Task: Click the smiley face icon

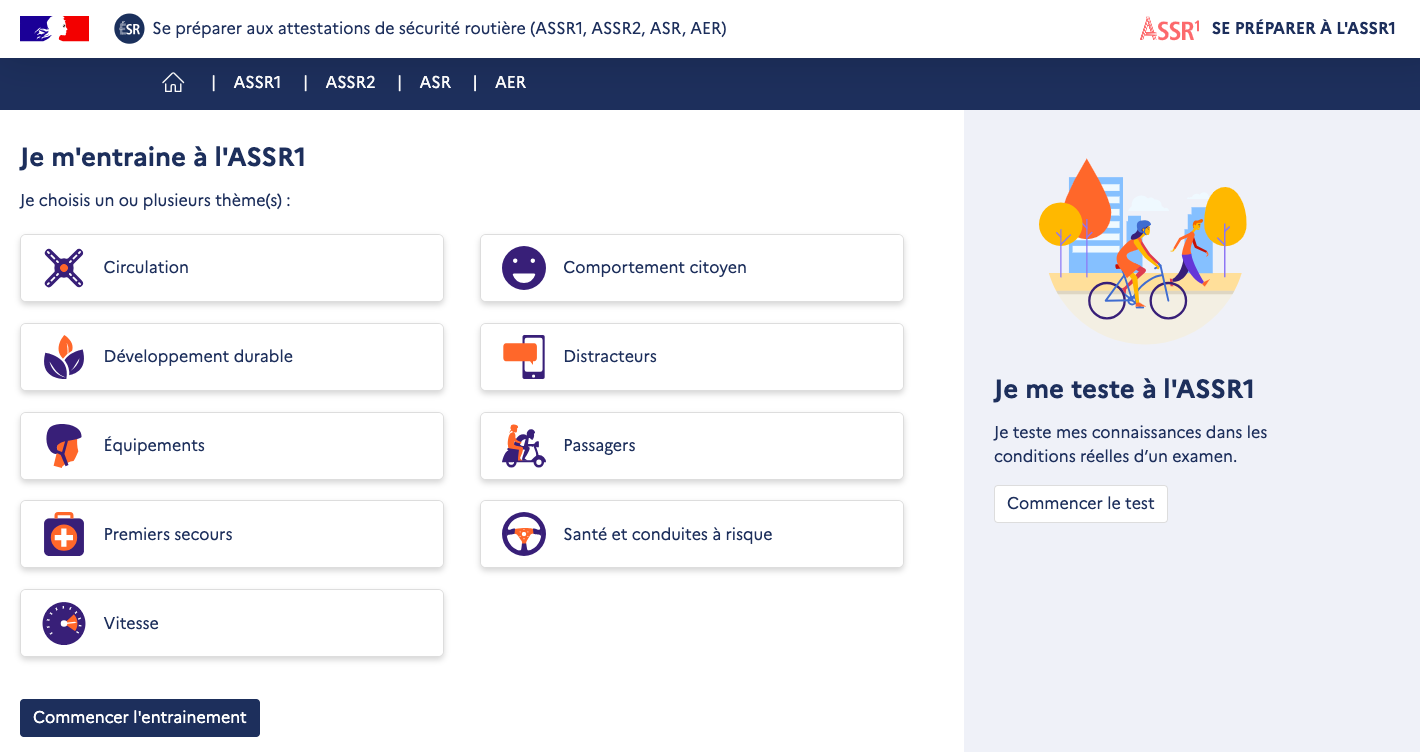Action: click(524, 268)
